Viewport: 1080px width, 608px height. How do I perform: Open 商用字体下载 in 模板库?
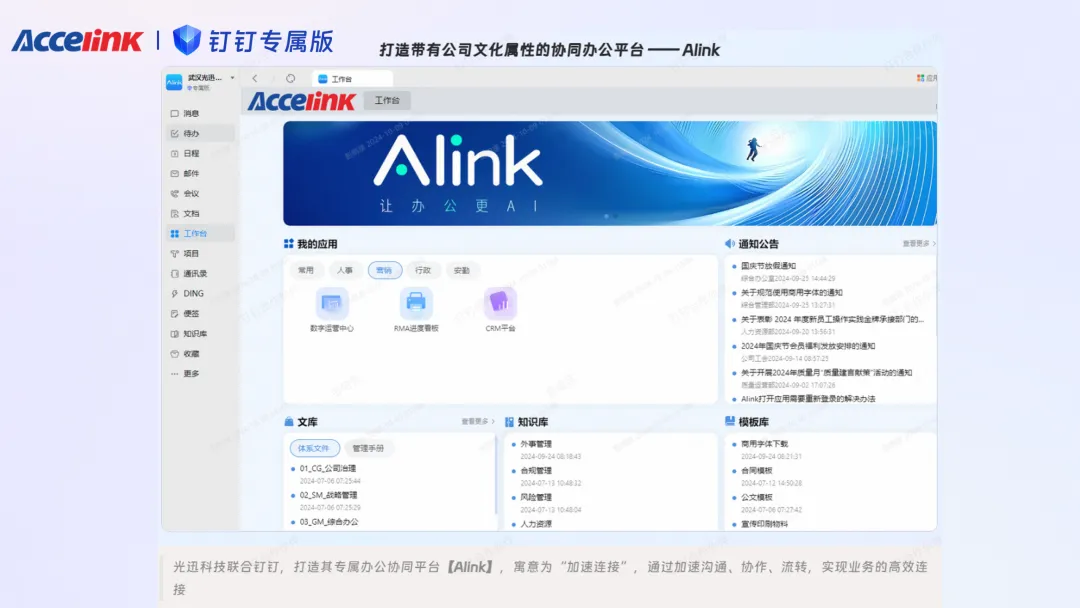point(765,444)
